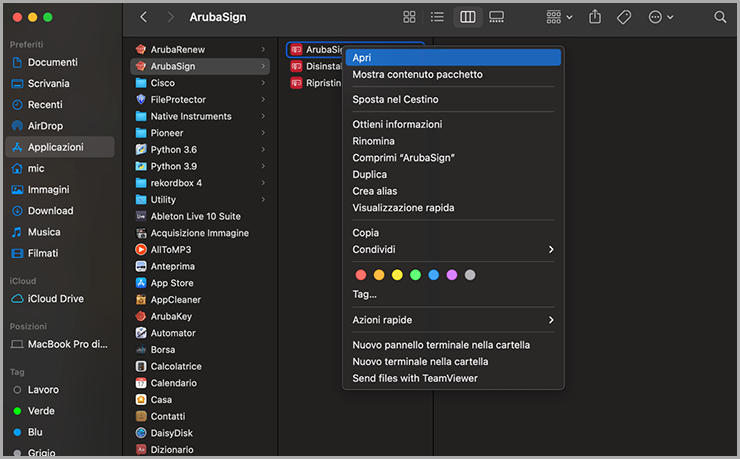Expand the Cisco folder chevron

(263, 83)
